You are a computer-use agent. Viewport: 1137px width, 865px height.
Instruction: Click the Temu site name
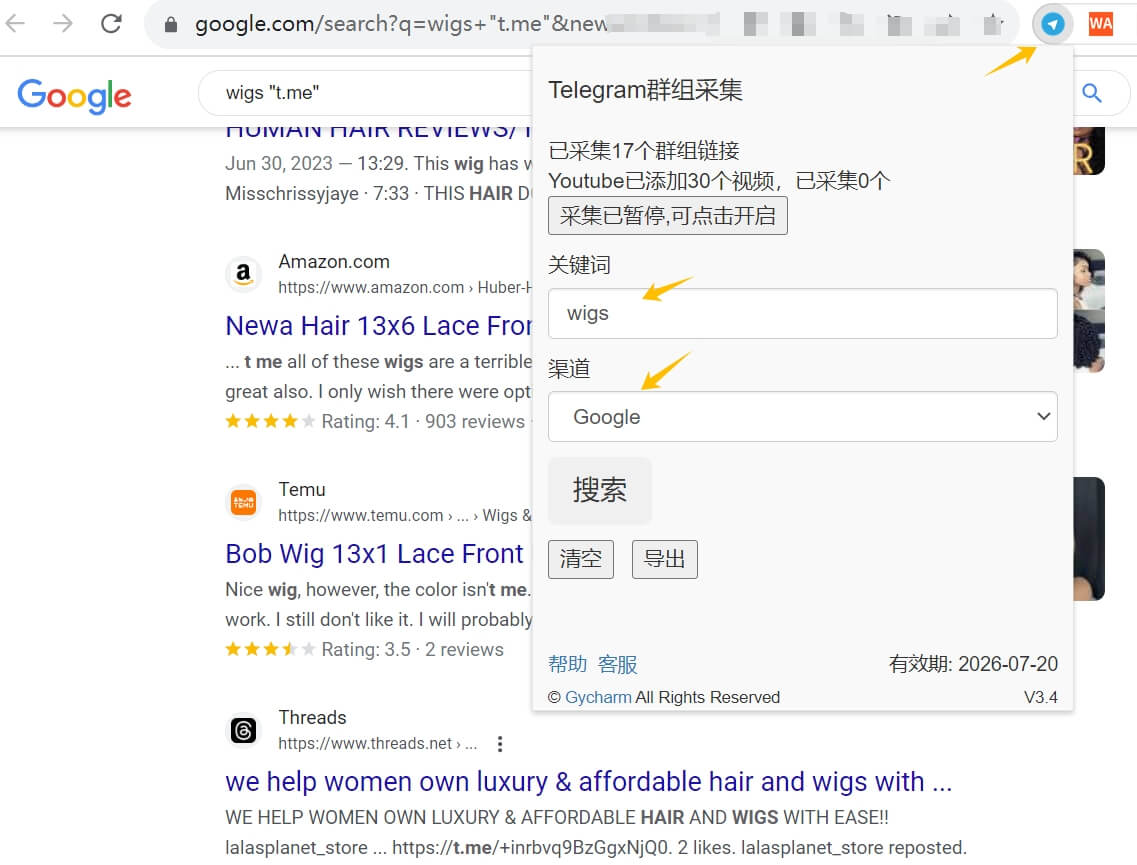302,489
